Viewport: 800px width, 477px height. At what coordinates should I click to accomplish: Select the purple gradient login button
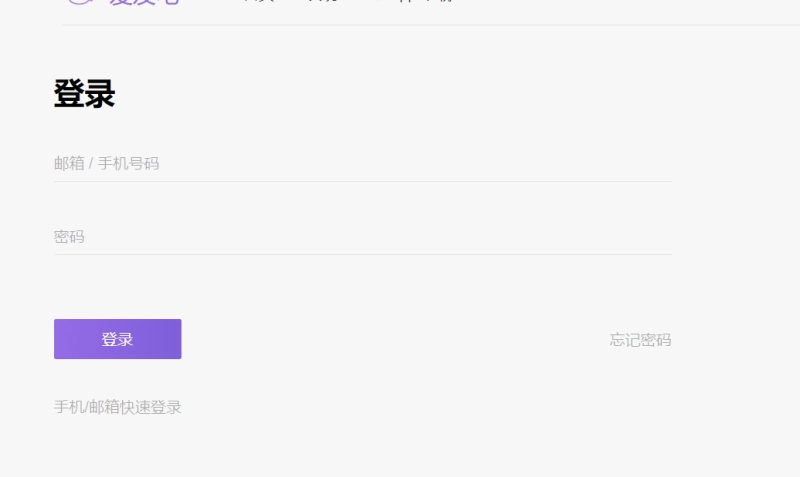(x=118, y=339)
